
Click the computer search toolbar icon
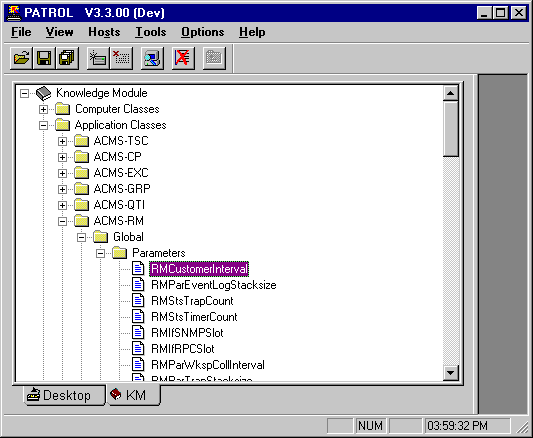tap(152, 58)
